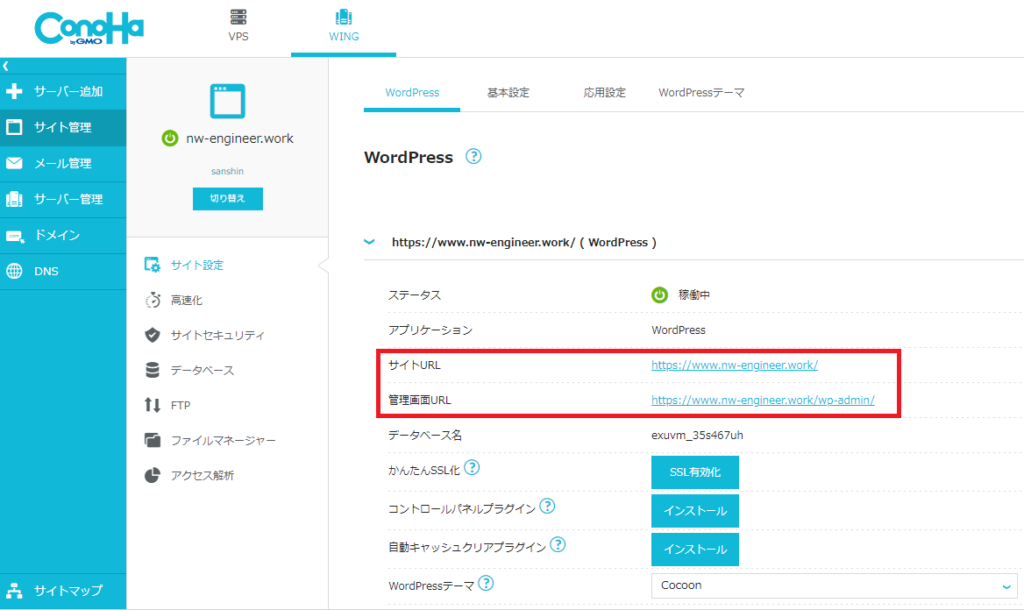Click help icon beside WordPressテーマ label
The width and height of the screenshot is (1024, 610).
point(486,583)
